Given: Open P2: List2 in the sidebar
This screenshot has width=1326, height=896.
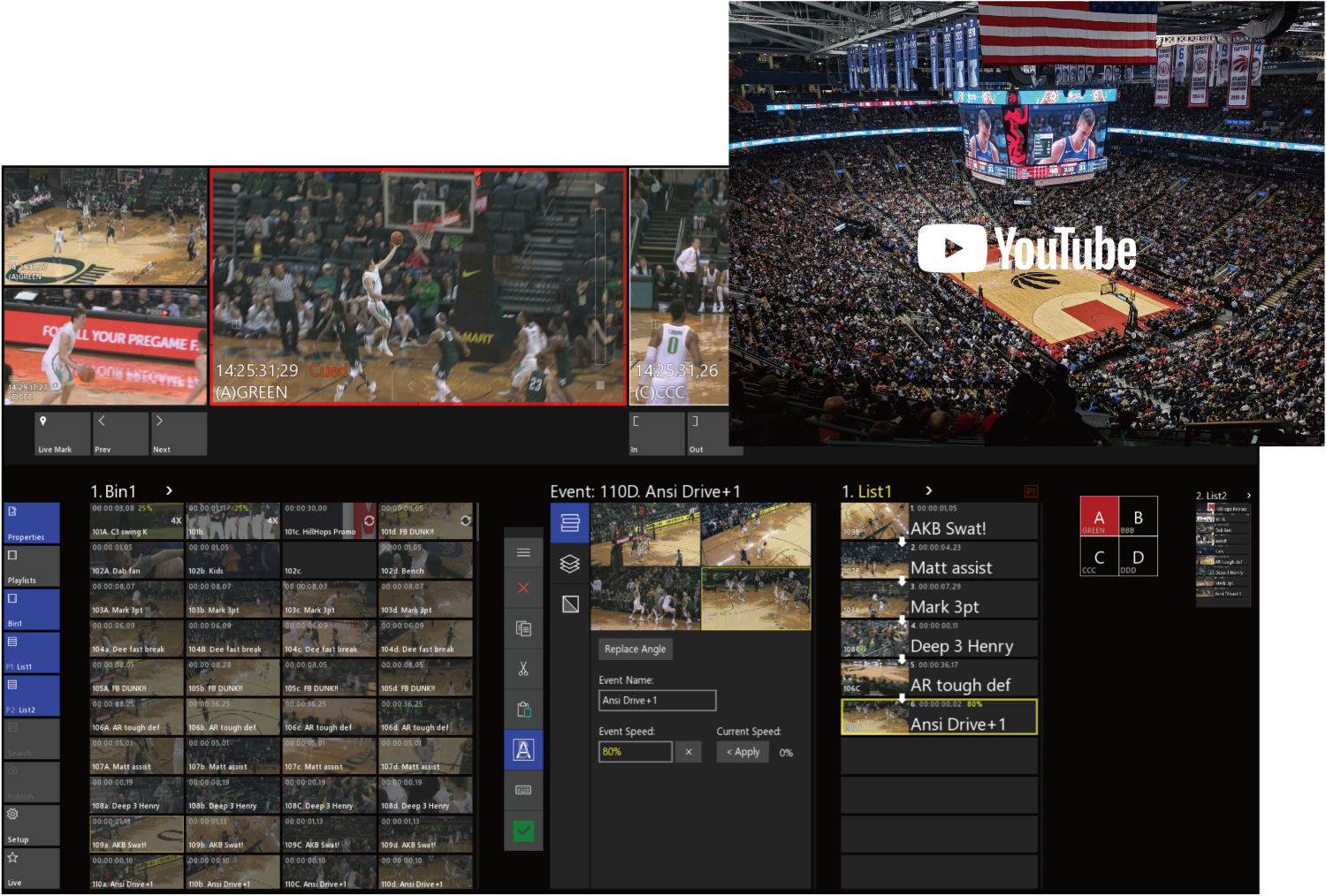Looking at the screenshot, I should point(32,695).
